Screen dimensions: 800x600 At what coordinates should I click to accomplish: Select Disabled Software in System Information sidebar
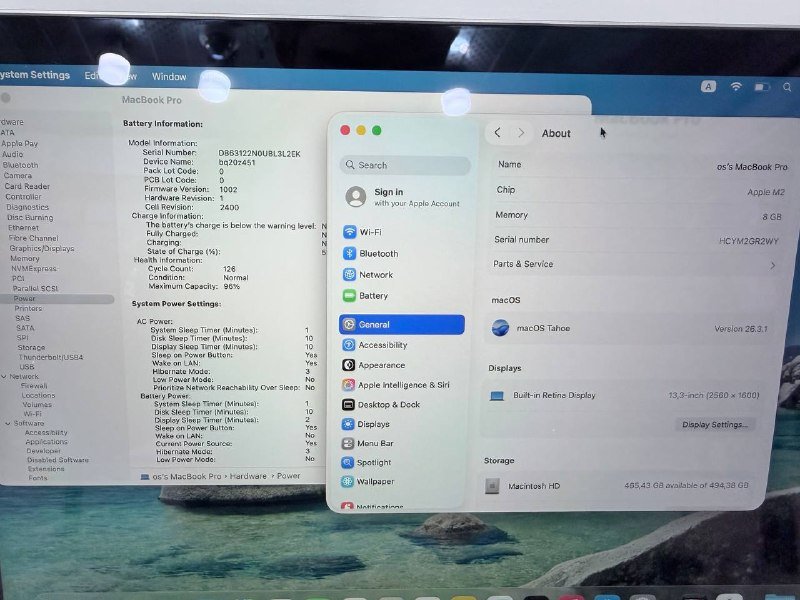pos(58,460)
